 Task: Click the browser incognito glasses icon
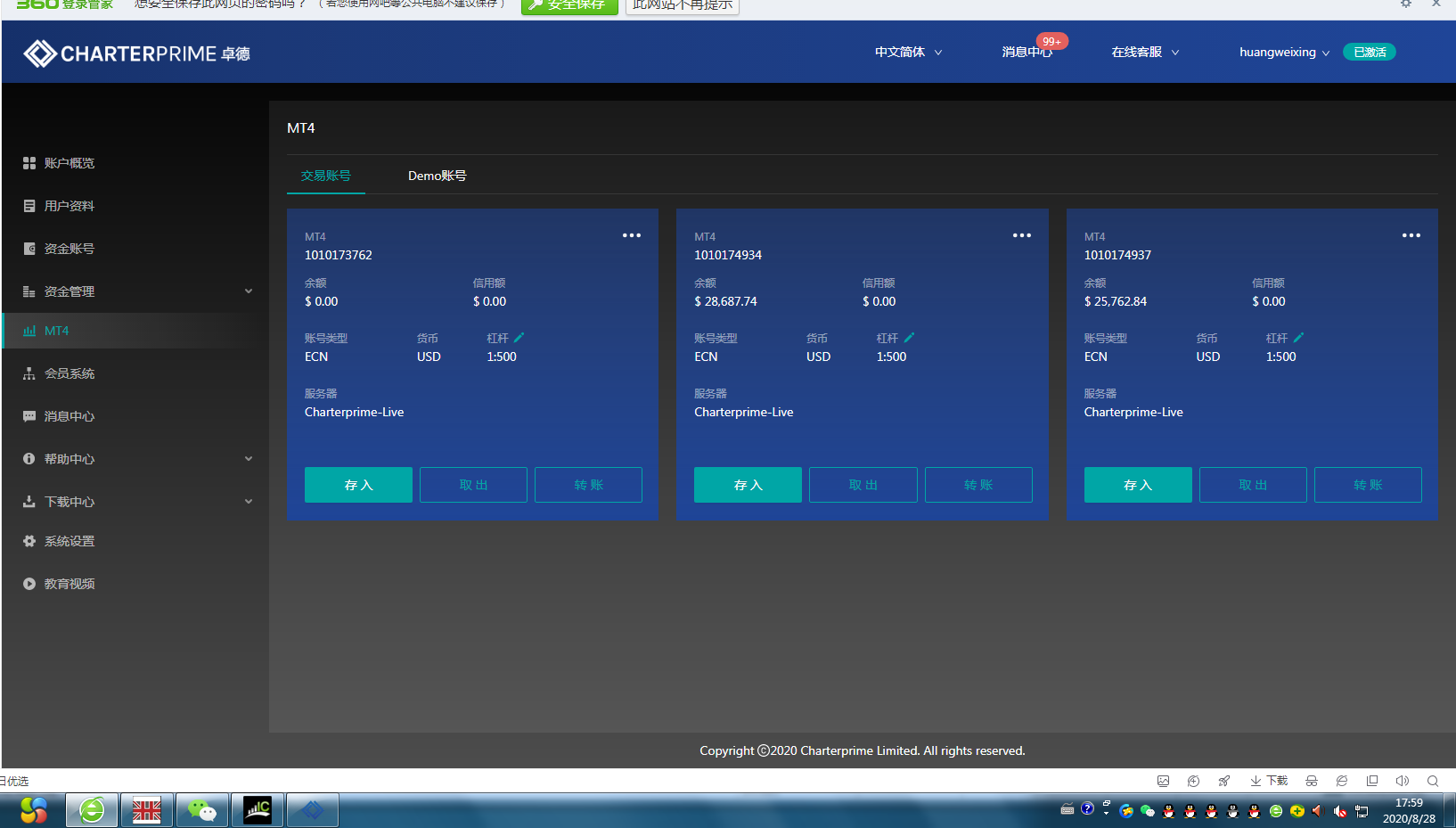(x=1312, y=781)
